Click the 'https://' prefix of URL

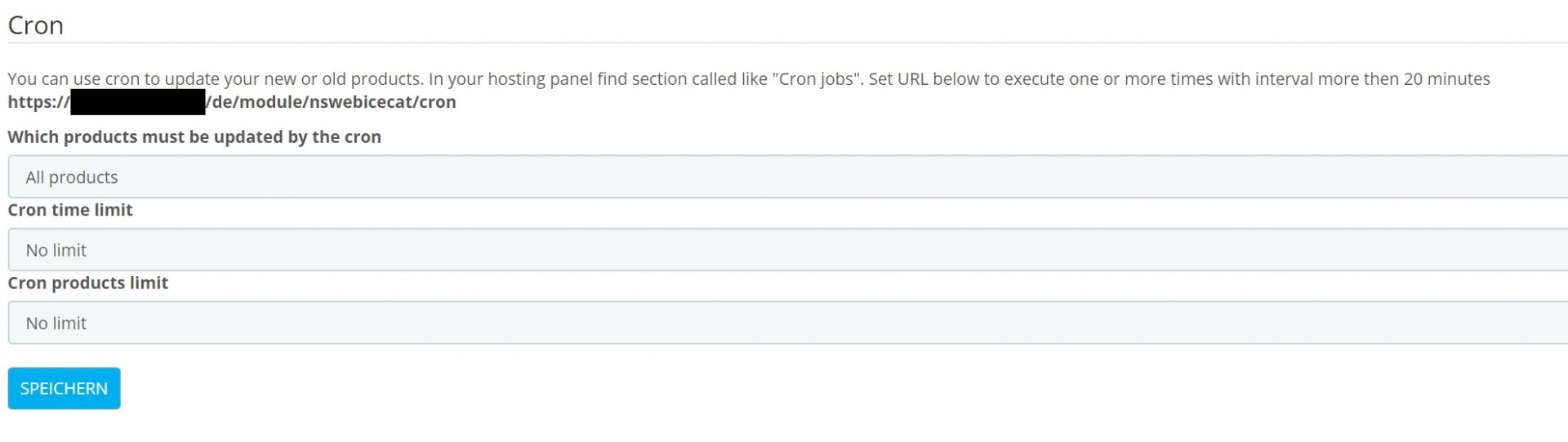(x=38, y=102)
